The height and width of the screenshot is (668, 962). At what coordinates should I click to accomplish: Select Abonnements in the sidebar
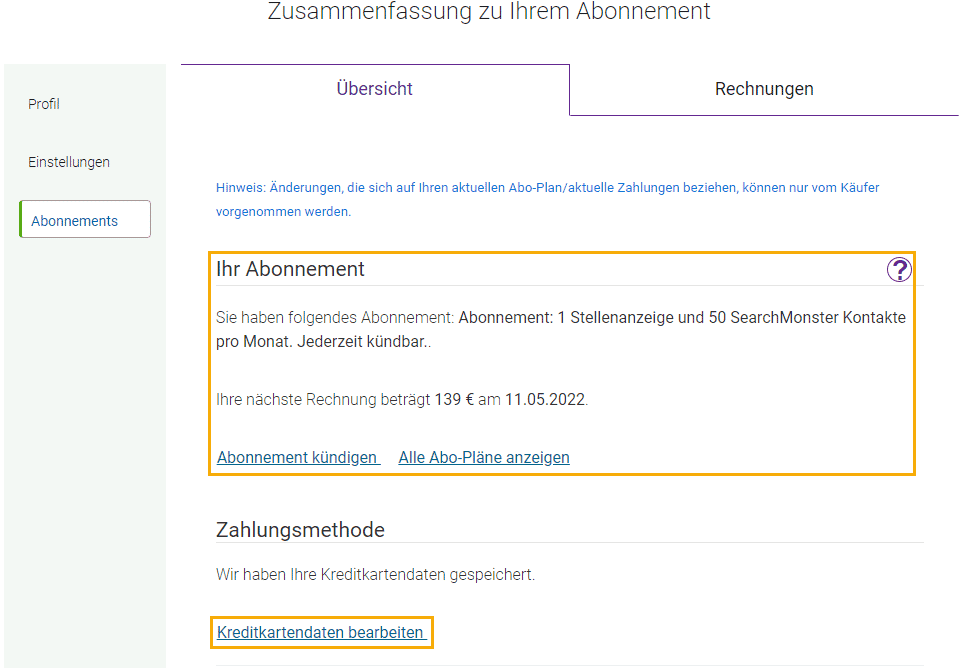[85, 219]
